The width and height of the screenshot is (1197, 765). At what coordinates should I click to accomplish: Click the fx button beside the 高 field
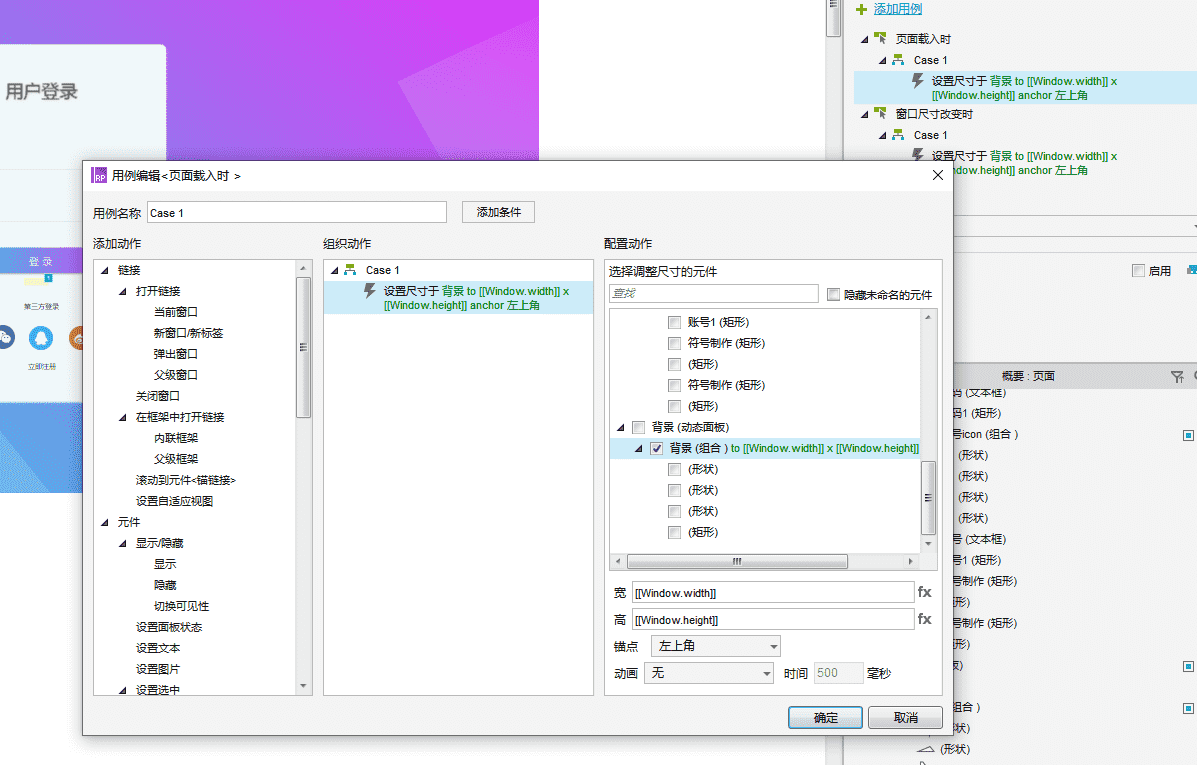click(924, 620)
